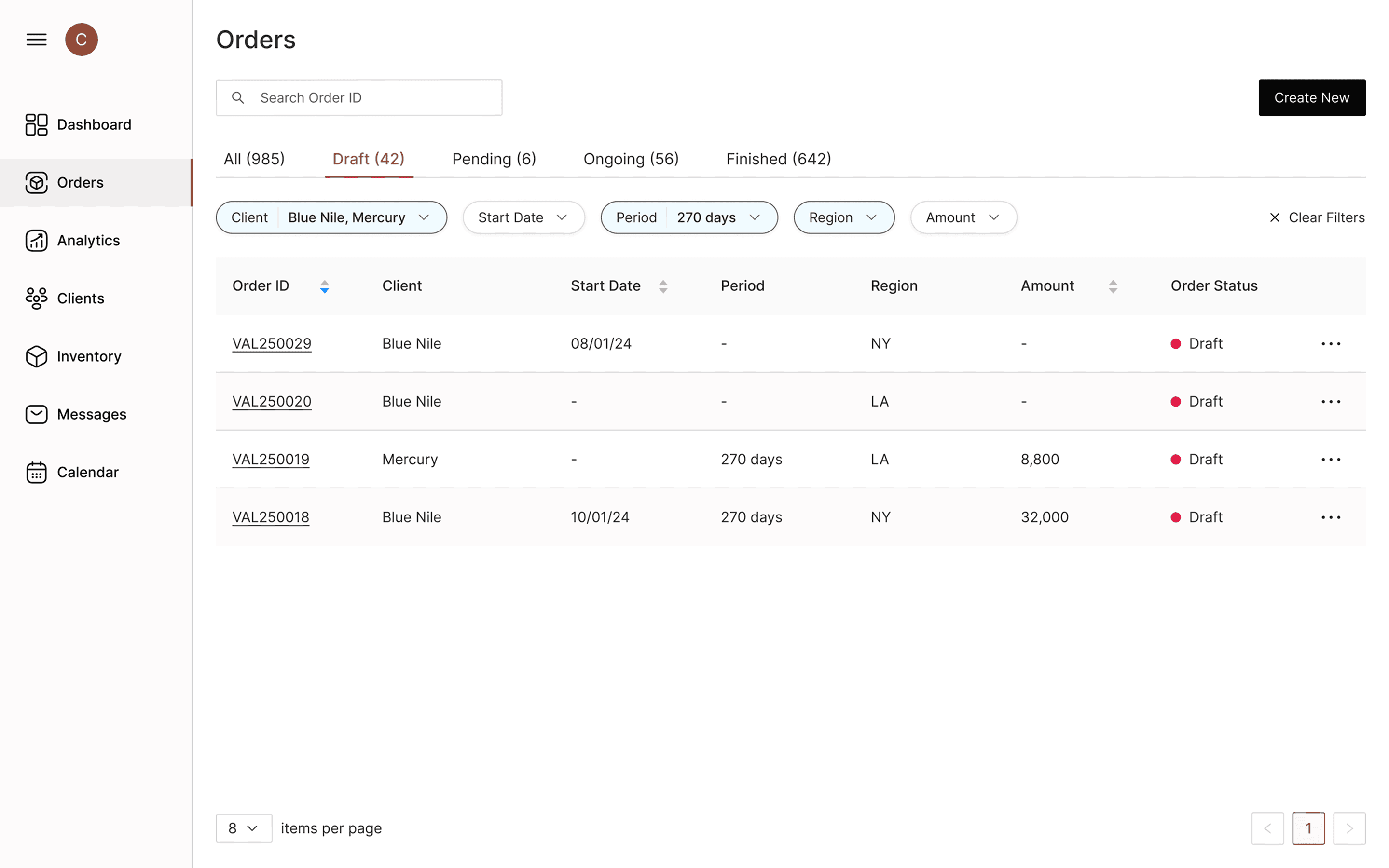This screenshot has width=1389, height=868.
Task: Change items per page dropdown
Action: (x=244, y=828)
